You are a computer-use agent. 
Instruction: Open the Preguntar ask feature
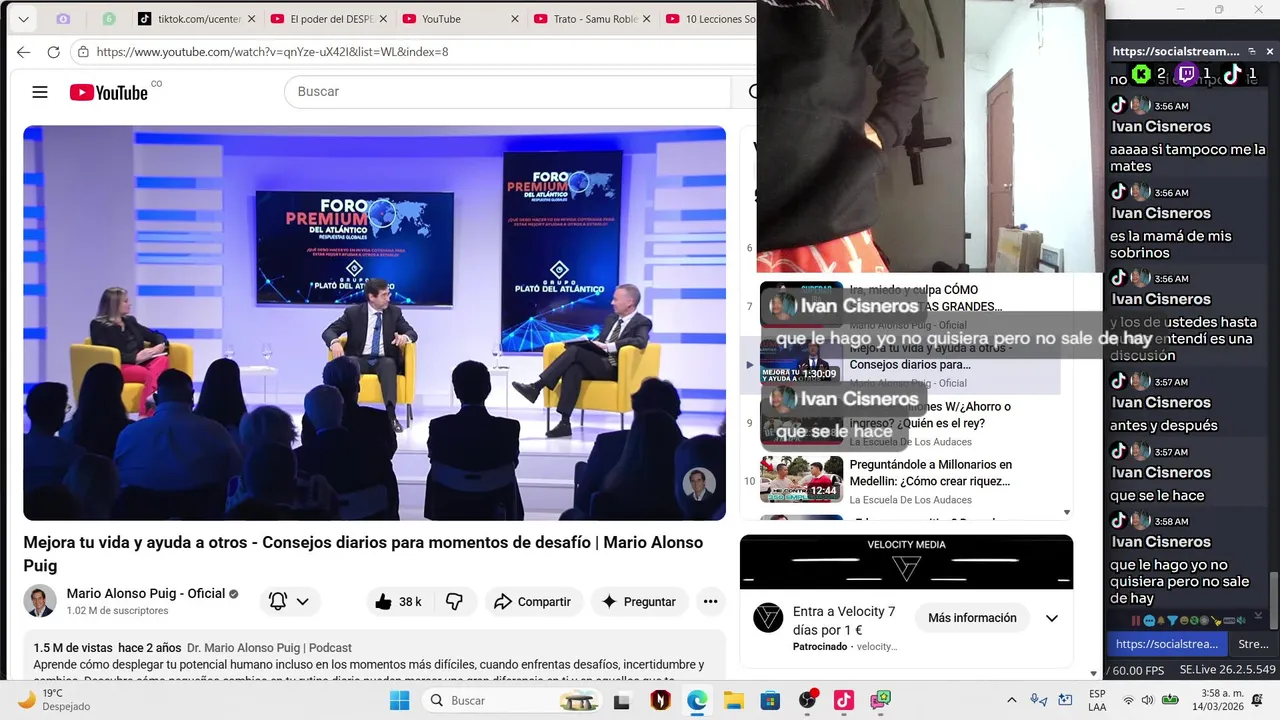[x=639, y=602]
